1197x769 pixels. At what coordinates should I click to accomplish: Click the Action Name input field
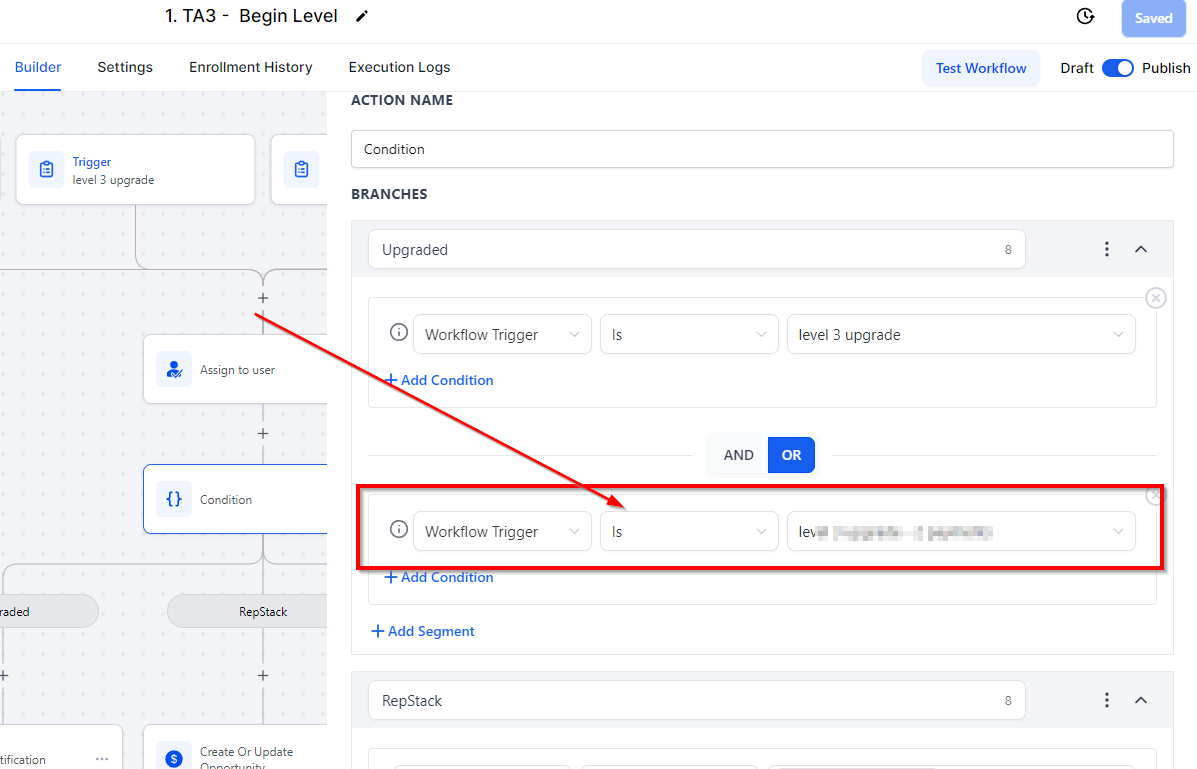coord(762,149)
